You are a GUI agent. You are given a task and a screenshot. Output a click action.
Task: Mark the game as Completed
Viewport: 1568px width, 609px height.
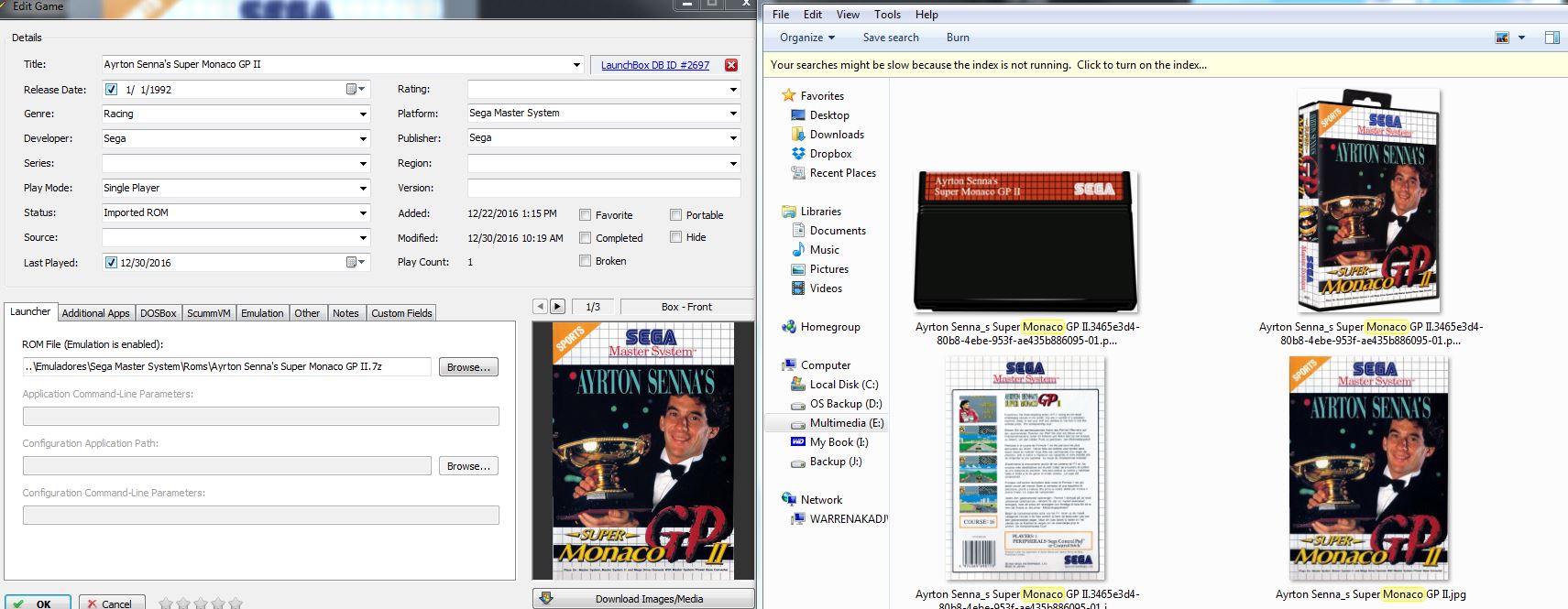(x=585, y=238)
